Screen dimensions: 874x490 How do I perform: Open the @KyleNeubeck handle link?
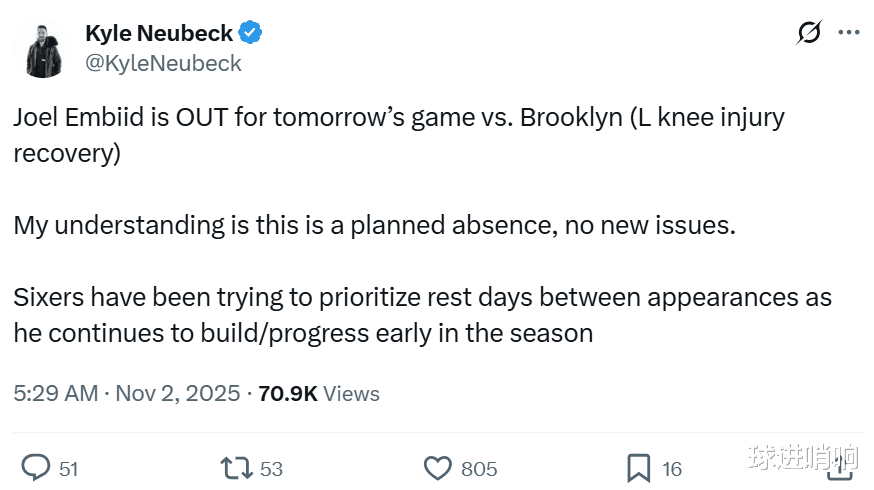pyautogui.click(x=163, y=63)
